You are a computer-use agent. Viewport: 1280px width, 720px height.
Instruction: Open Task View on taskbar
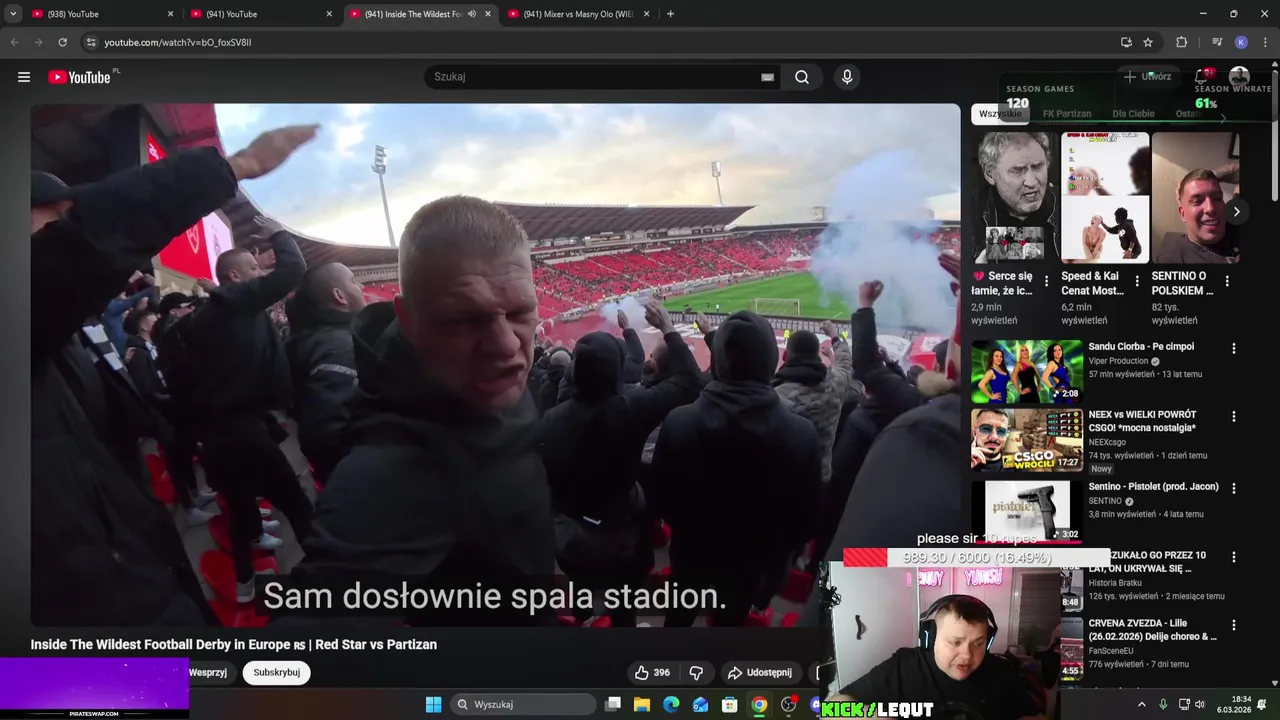pos(613,704)
